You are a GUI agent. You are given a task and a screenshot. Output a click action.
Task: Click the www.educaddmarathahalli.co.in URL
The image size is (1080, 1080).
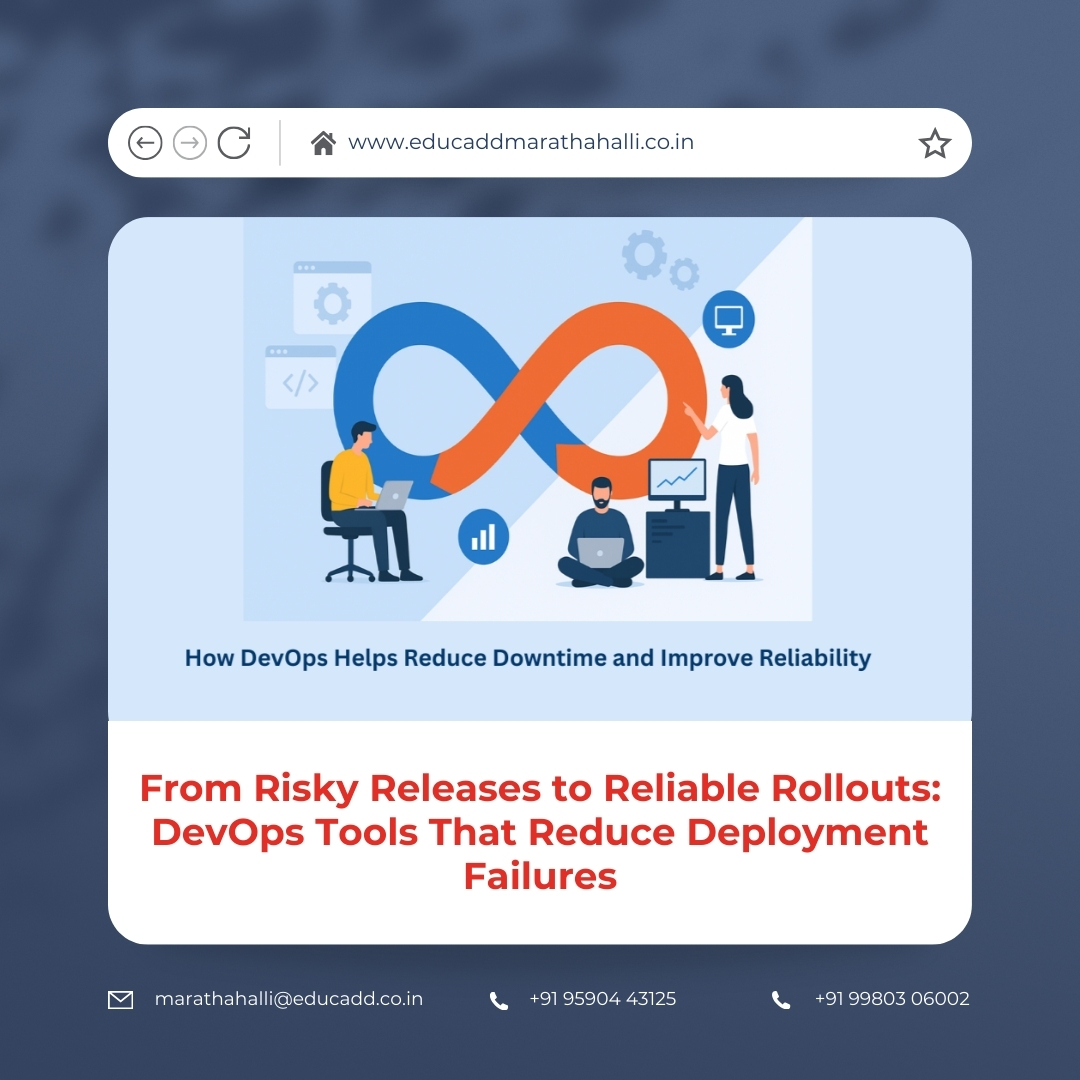521,142
